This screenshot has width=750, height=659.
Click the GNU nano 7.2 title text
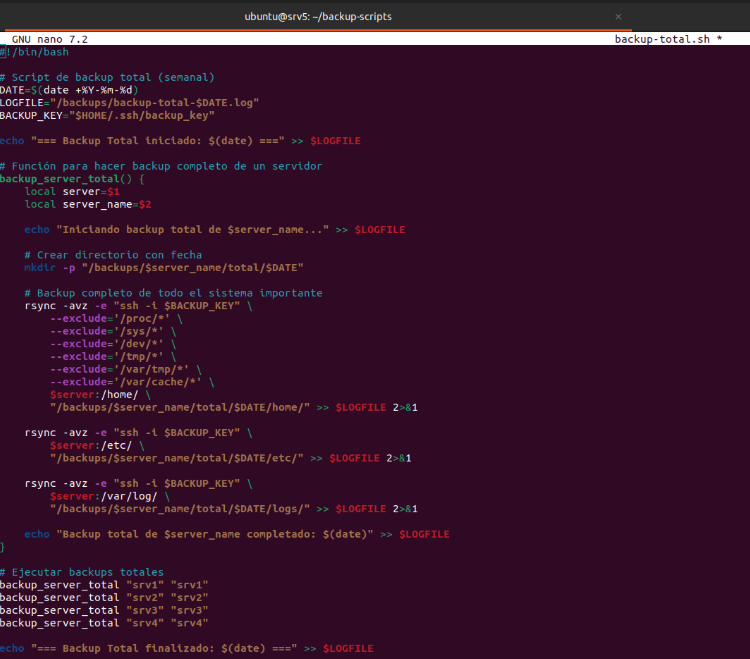[x=50, y=39]
